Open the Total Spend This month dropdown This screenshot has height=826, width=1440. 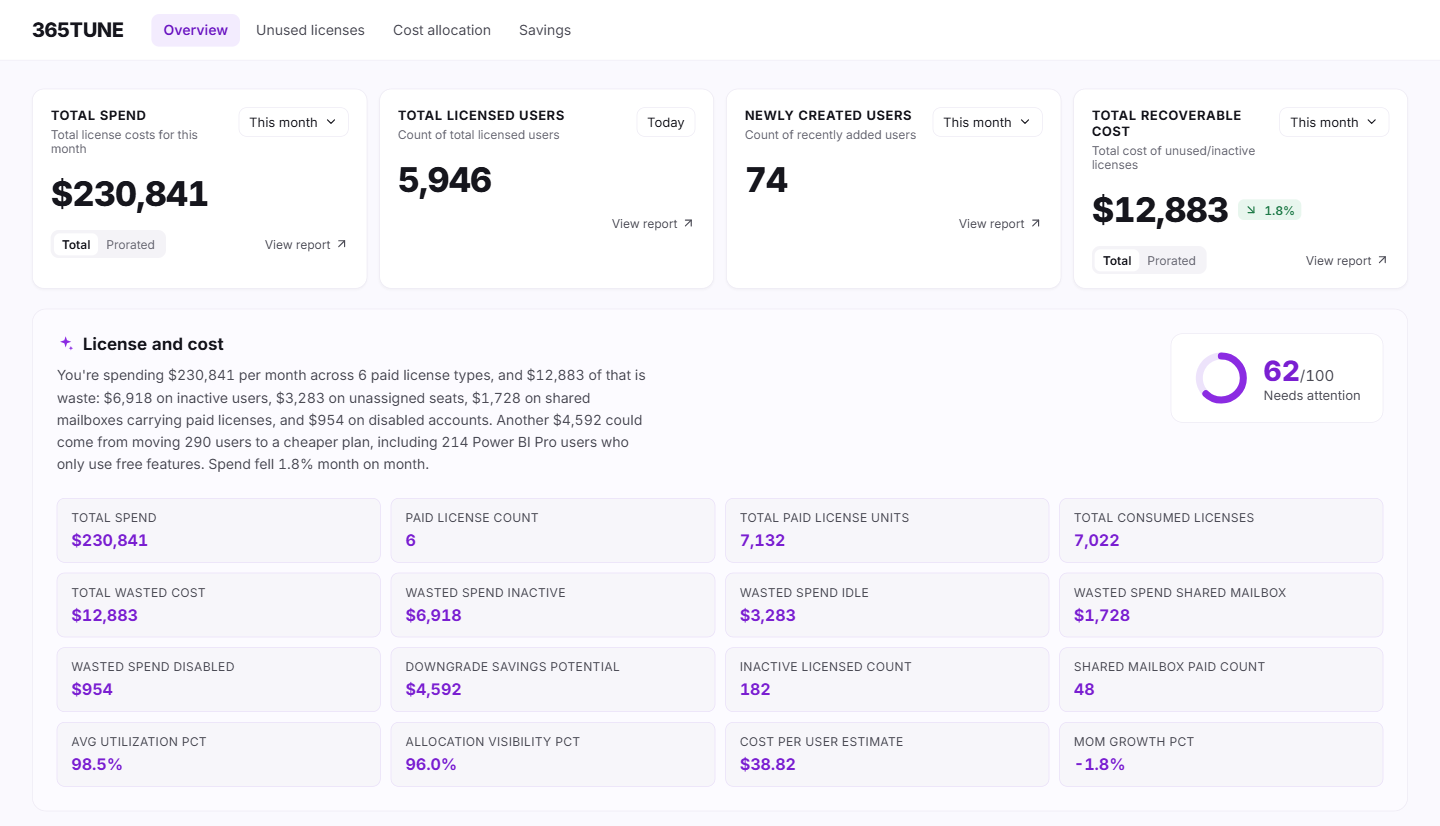tap(293, 122)
